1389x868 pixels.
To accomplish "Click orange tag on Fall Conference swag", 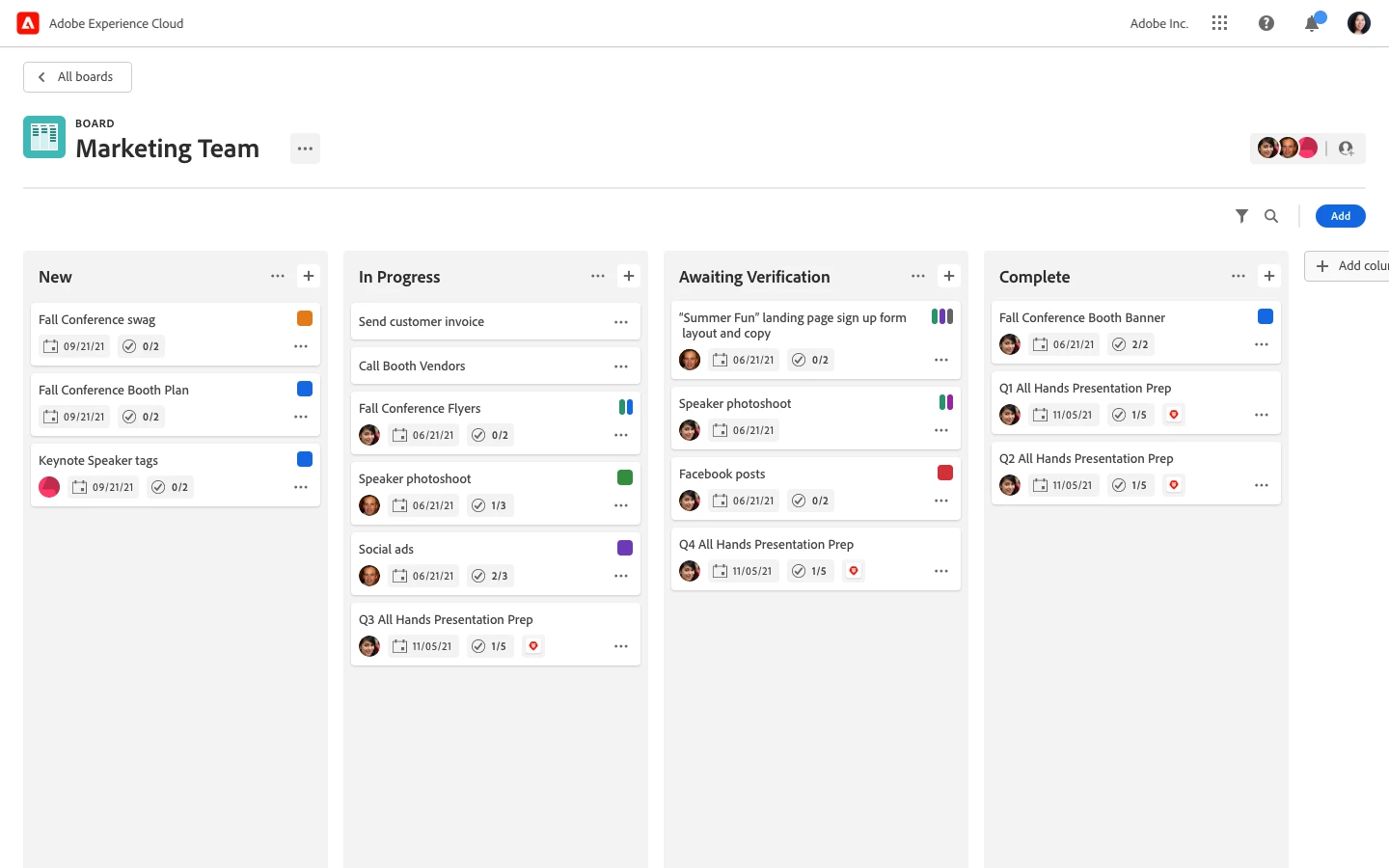I will (305, 318).
